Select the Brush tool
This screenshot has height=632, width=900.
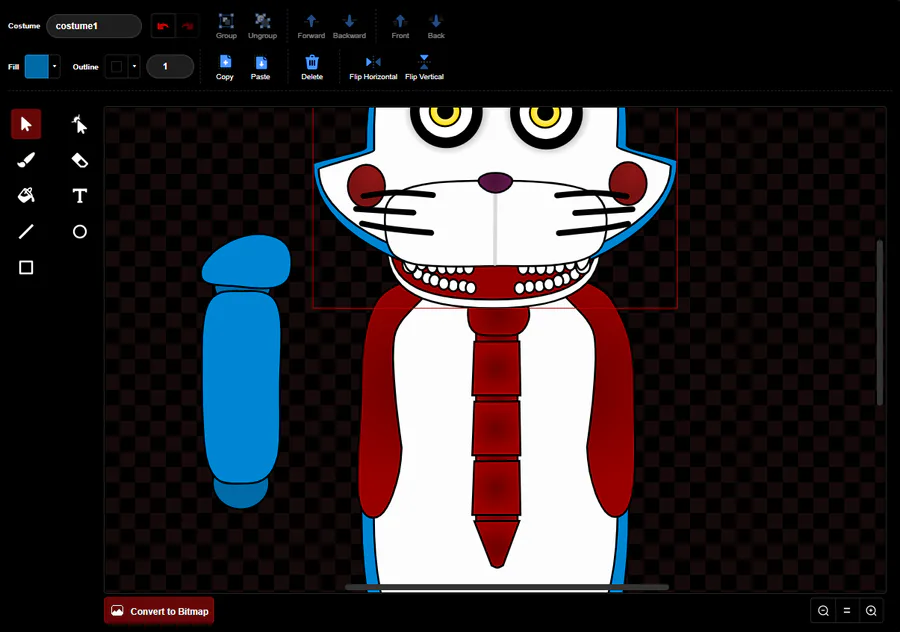click(x=26, y=160)
